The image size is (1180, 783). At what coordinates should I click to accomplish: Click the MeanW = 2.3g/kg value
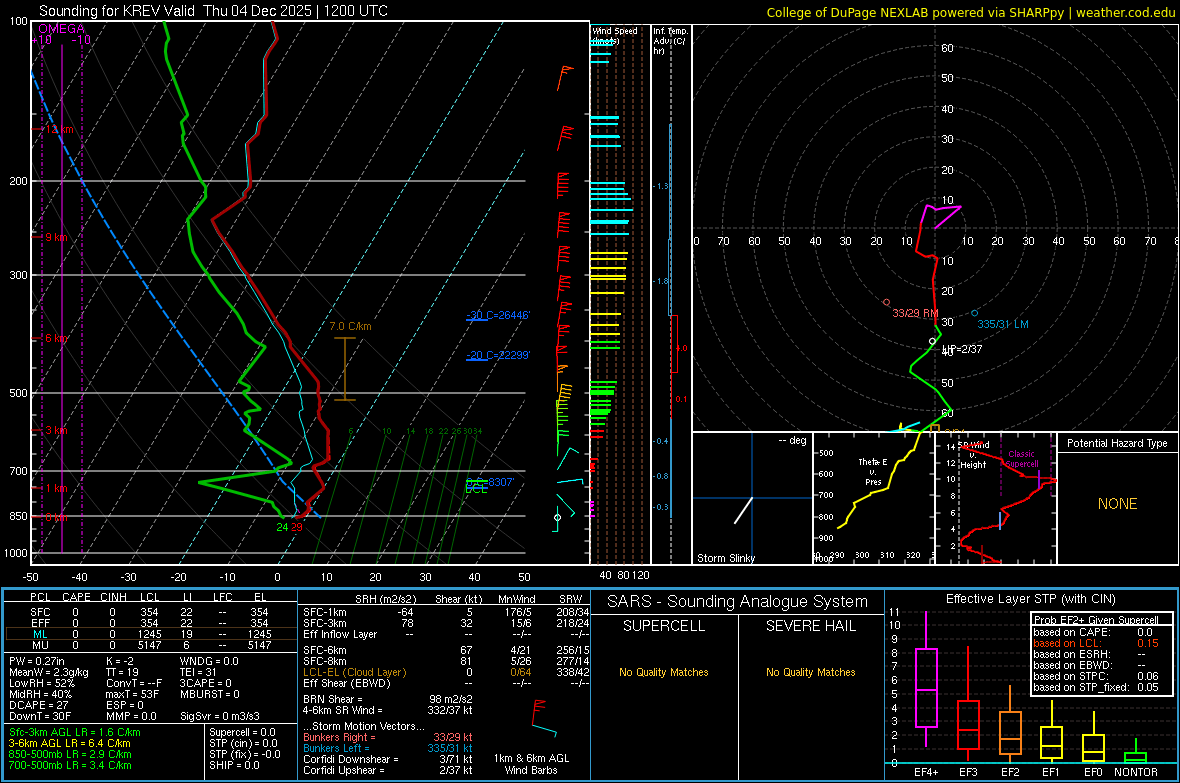49,672
